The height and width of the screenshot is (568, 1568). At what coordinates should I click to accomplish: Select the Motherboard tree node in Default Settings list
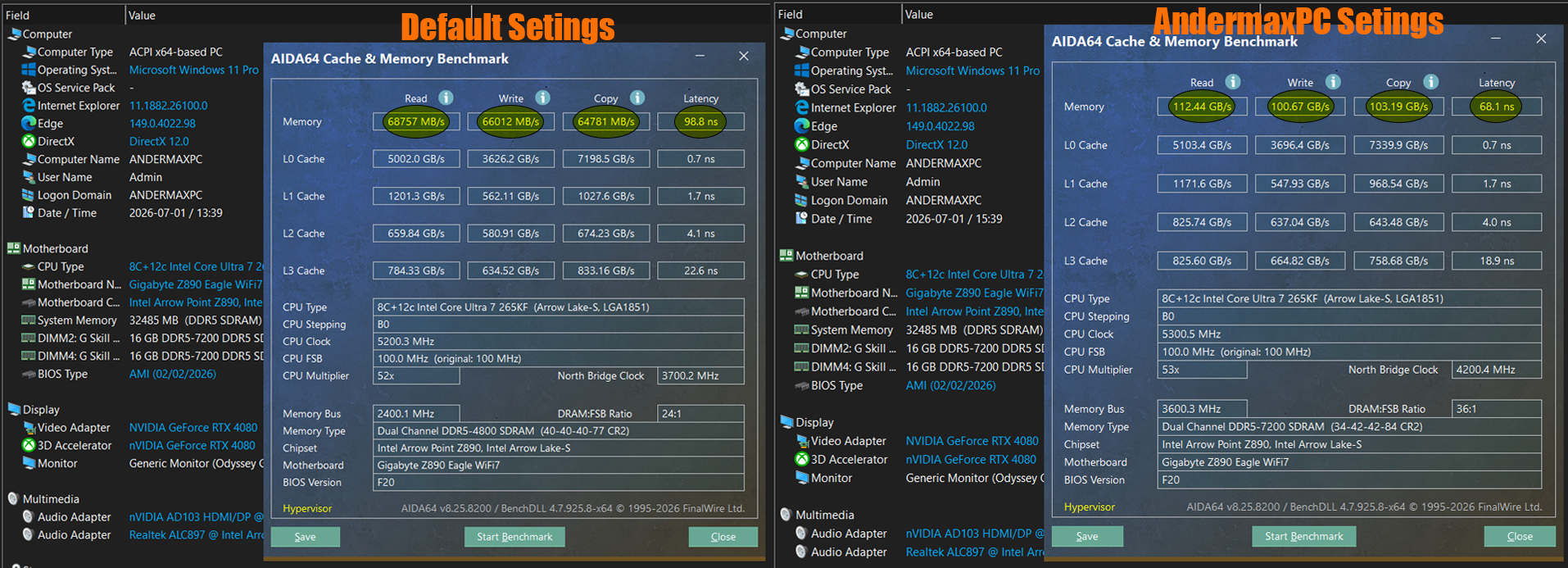(55, 249)
